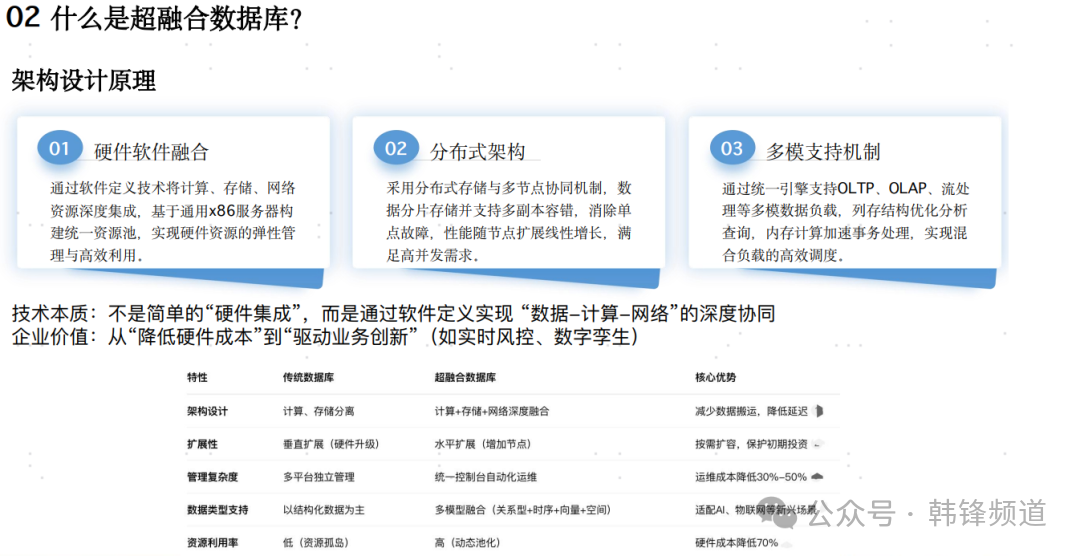Click the 超融合数据库 column header
This screenshot has width=1080, height=556.
point(466,378)
